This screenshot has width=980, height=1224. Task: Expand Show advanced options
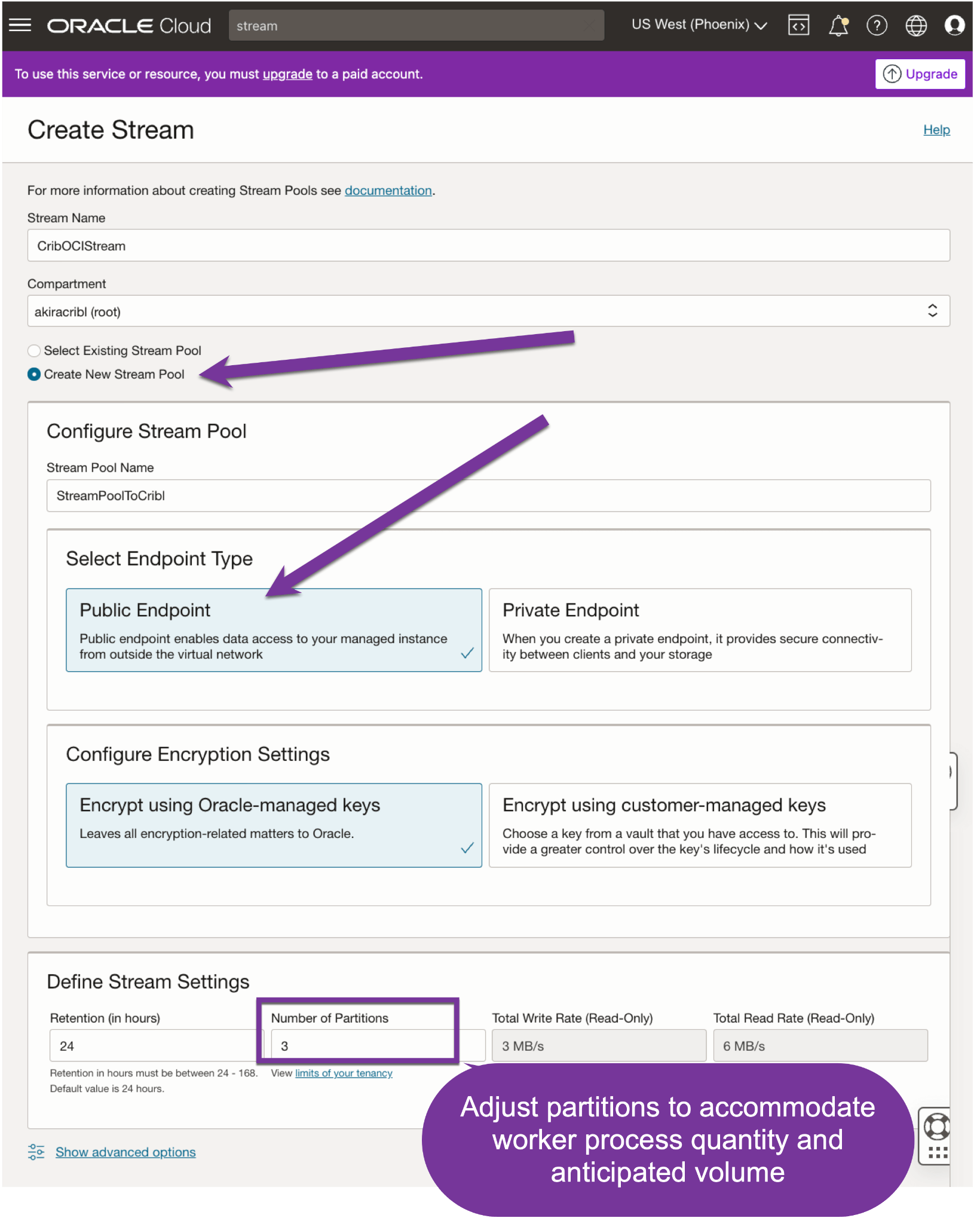point(125,1152)
